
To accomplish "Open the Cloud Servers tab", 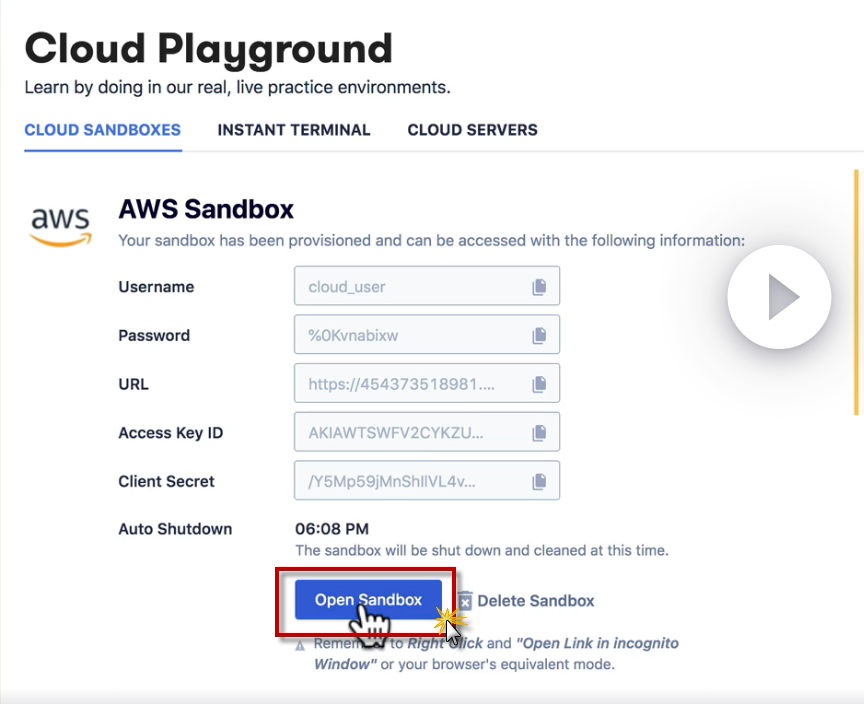I will (472, 130).
